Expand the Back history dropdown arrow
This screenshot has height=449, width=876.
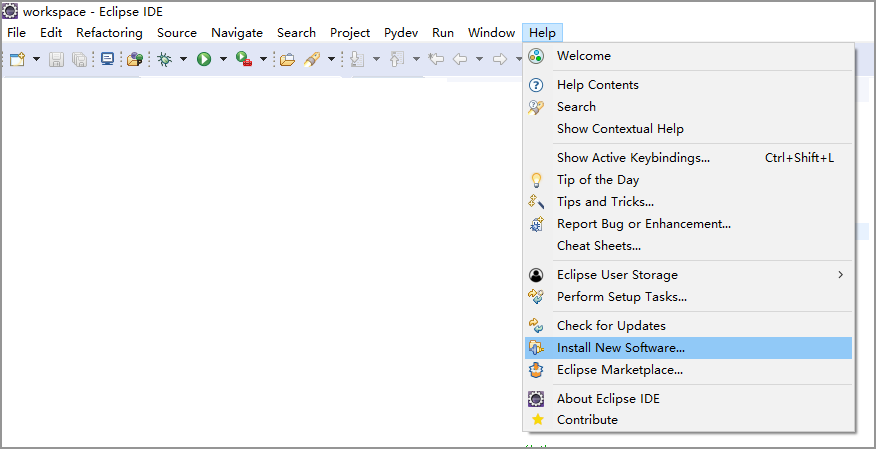point(479,59)
